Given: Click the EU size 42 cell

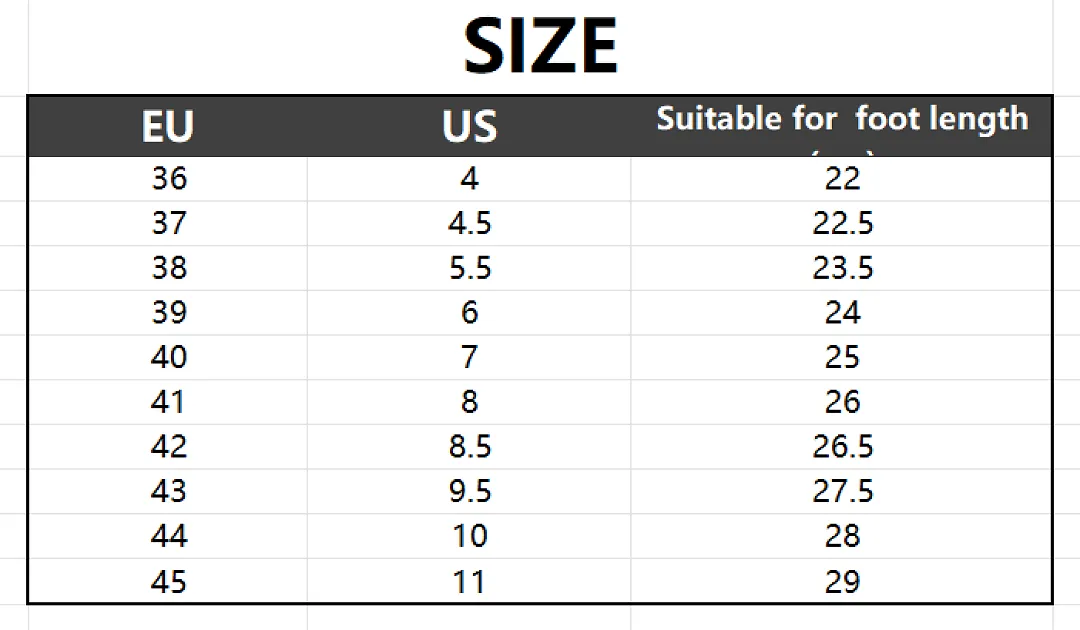Looking at the screenshot, I should click(x=169, y=447).
